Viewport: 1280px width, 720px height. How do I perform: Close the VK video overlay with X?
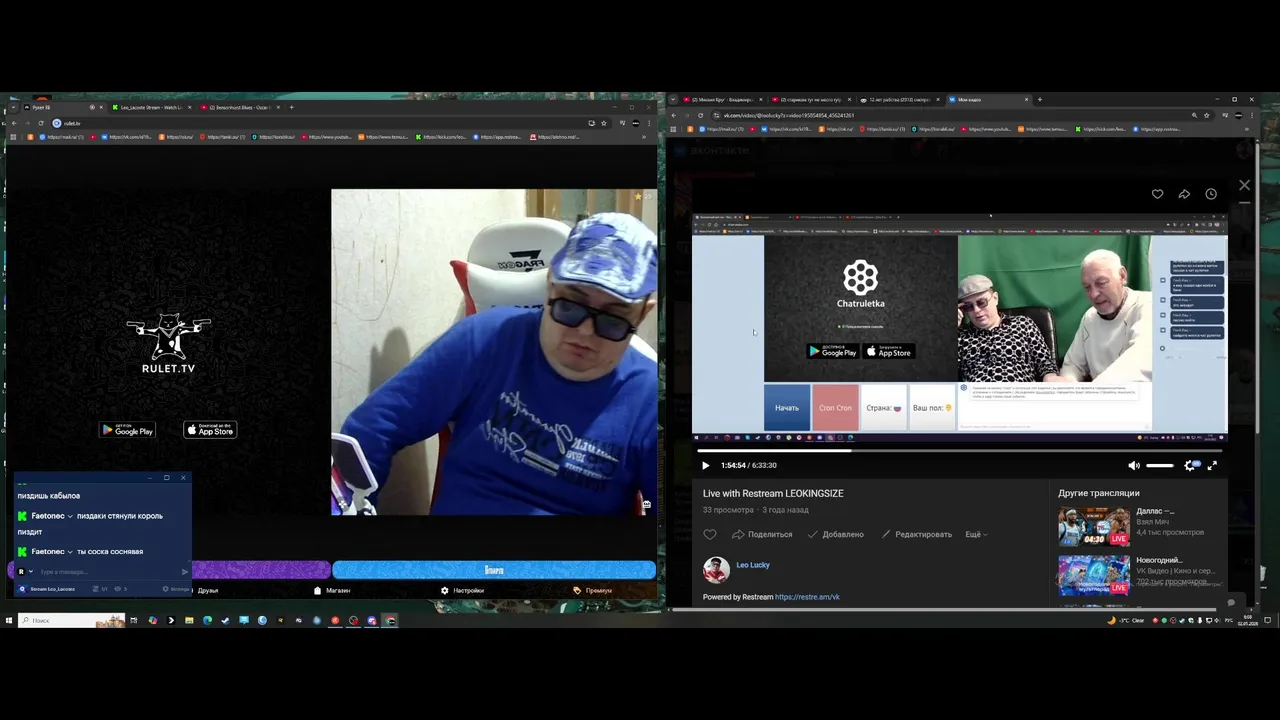click(x=1244, y=185)
